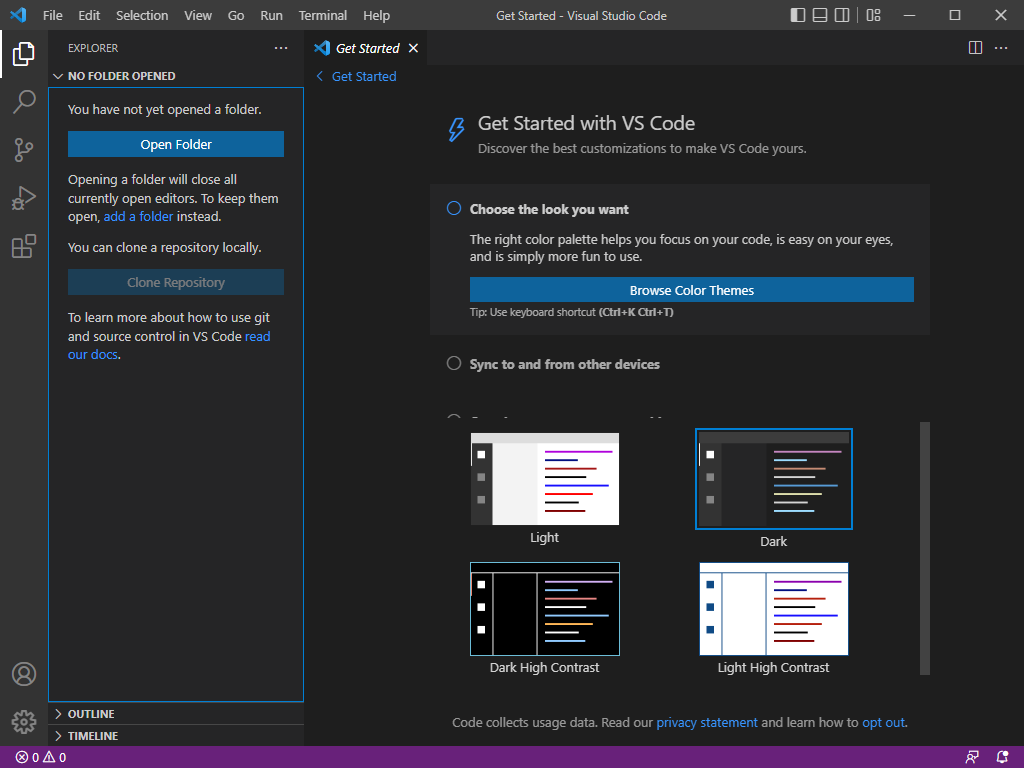
Task: Open notifications bell in status bar
Action: click(x=1002, y=758)
